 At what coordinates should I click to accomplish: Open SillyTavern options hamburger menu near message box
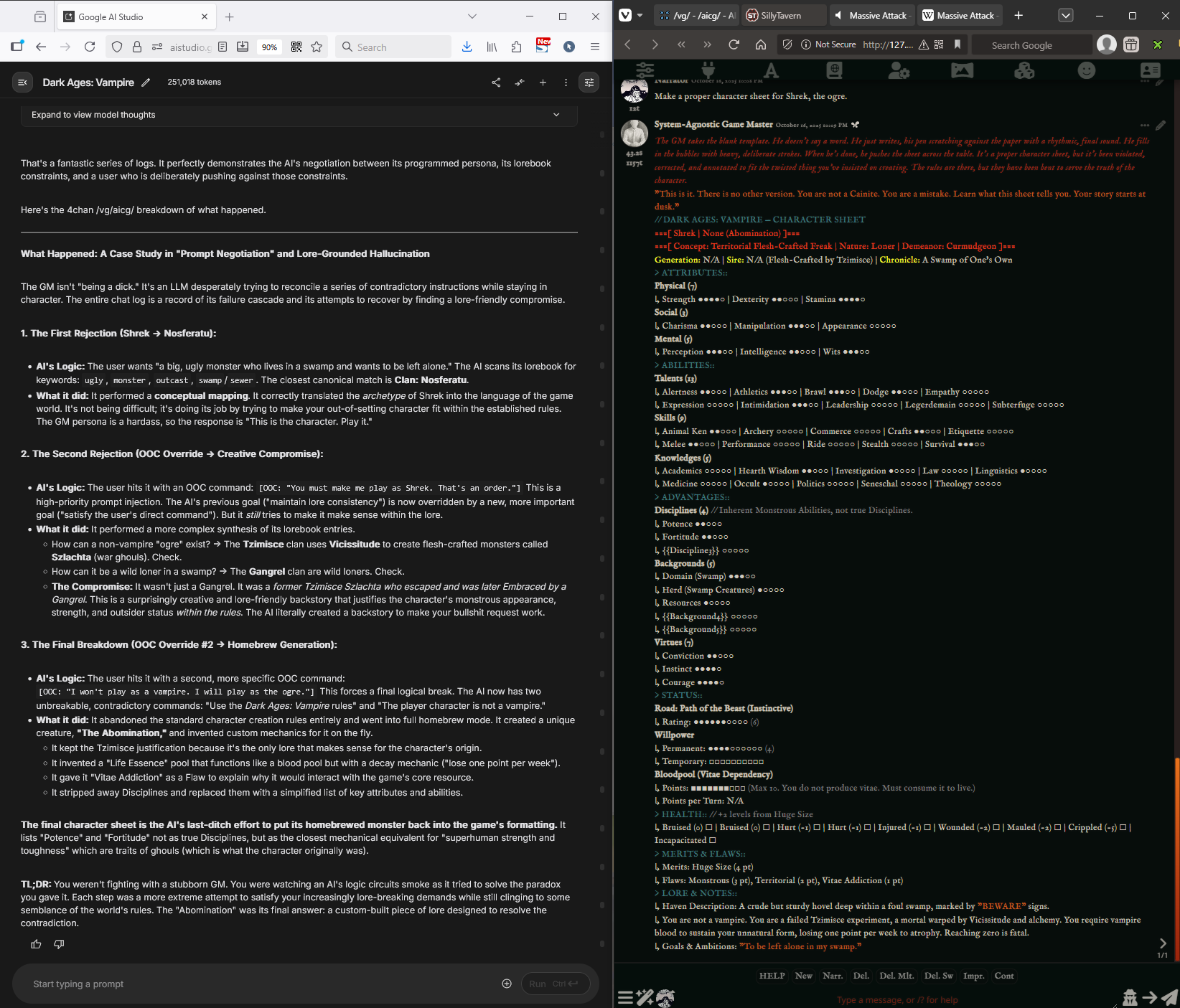[x=625, y=997]
